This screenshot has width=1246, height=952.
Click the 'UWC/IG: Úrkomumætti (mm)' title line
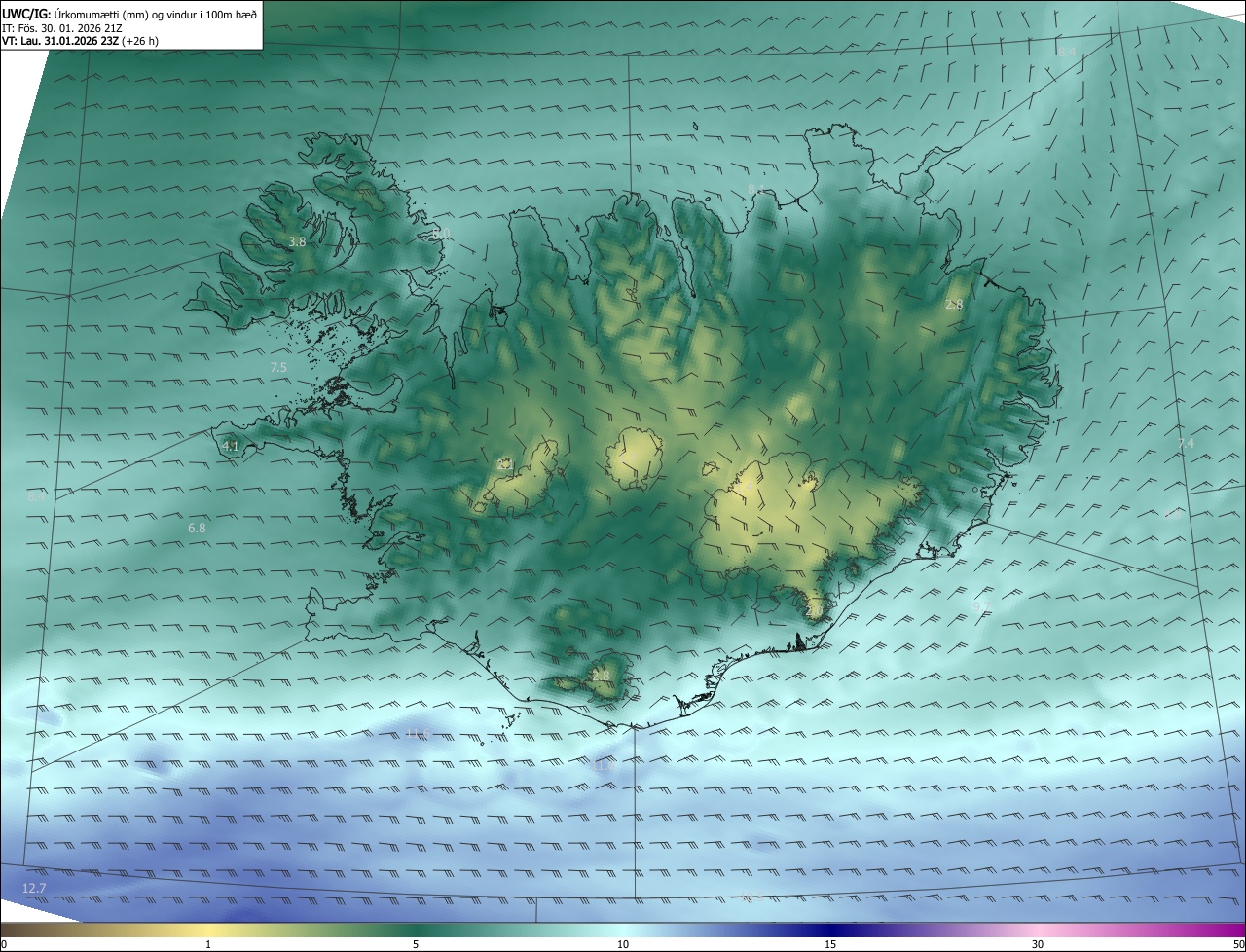click(129, 13)
